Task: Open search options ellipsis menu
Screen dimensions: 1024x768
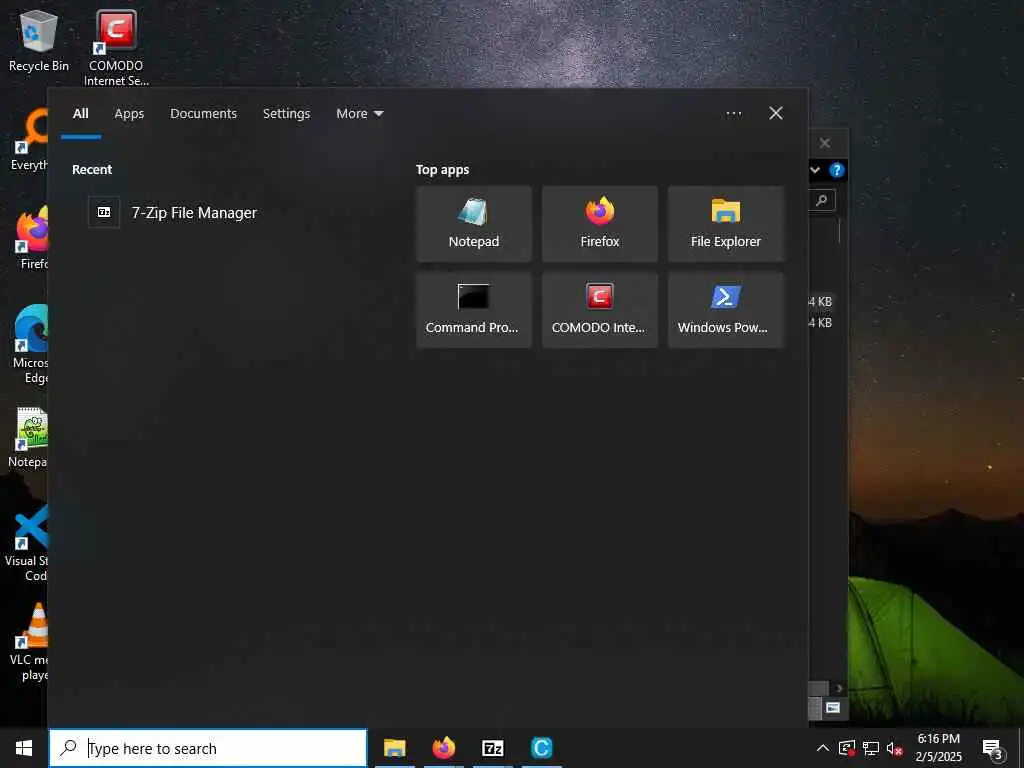Action: (x=733, y=114)
